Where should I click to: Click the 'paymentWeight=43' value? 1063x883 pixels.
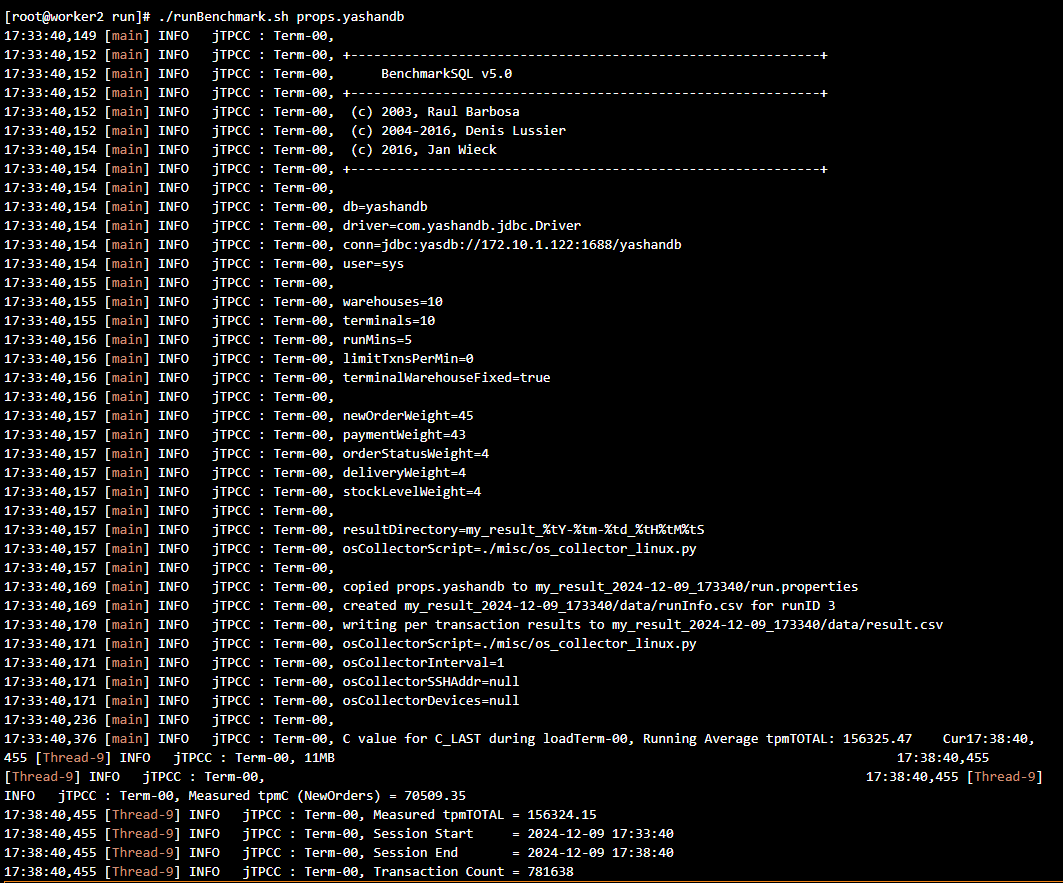coord(404,434)
